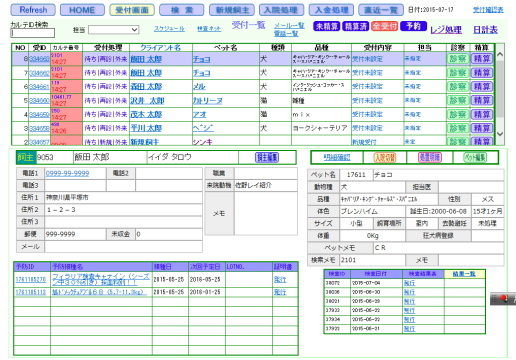Click 発行 for exam dated 2015-07-04
Screen dimensions: 516x360
409,283
